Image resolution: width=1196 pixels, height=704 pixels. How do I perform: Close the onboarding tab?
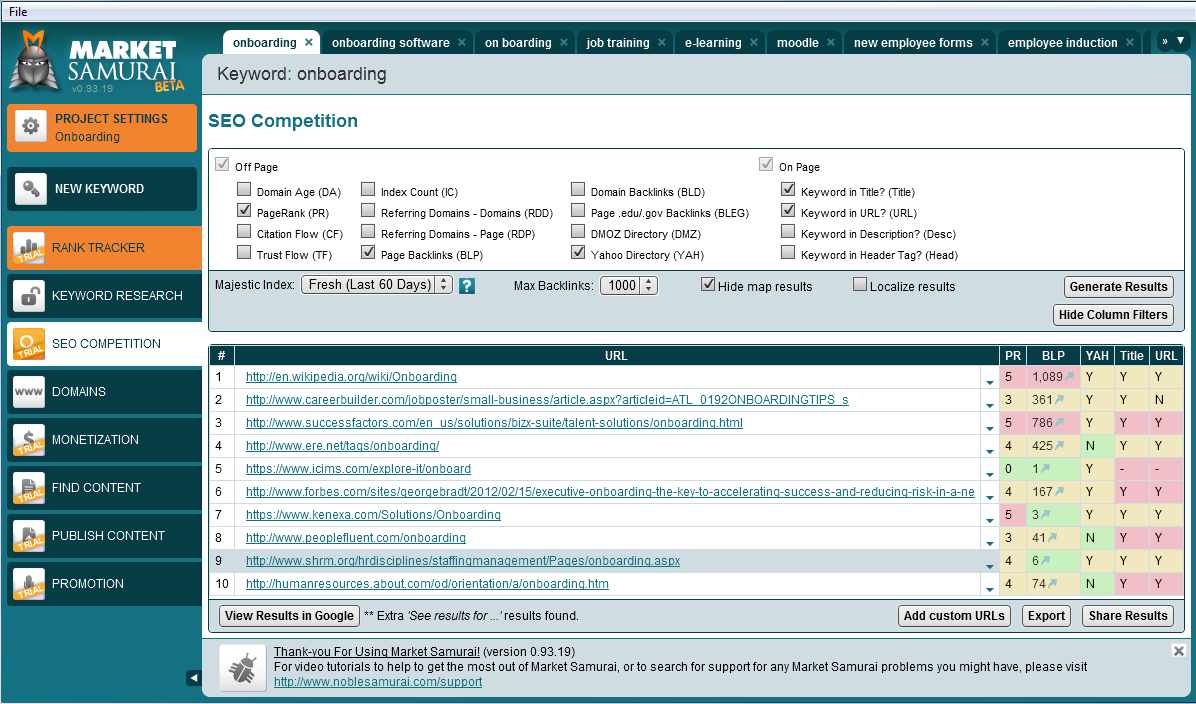[309, 43]
